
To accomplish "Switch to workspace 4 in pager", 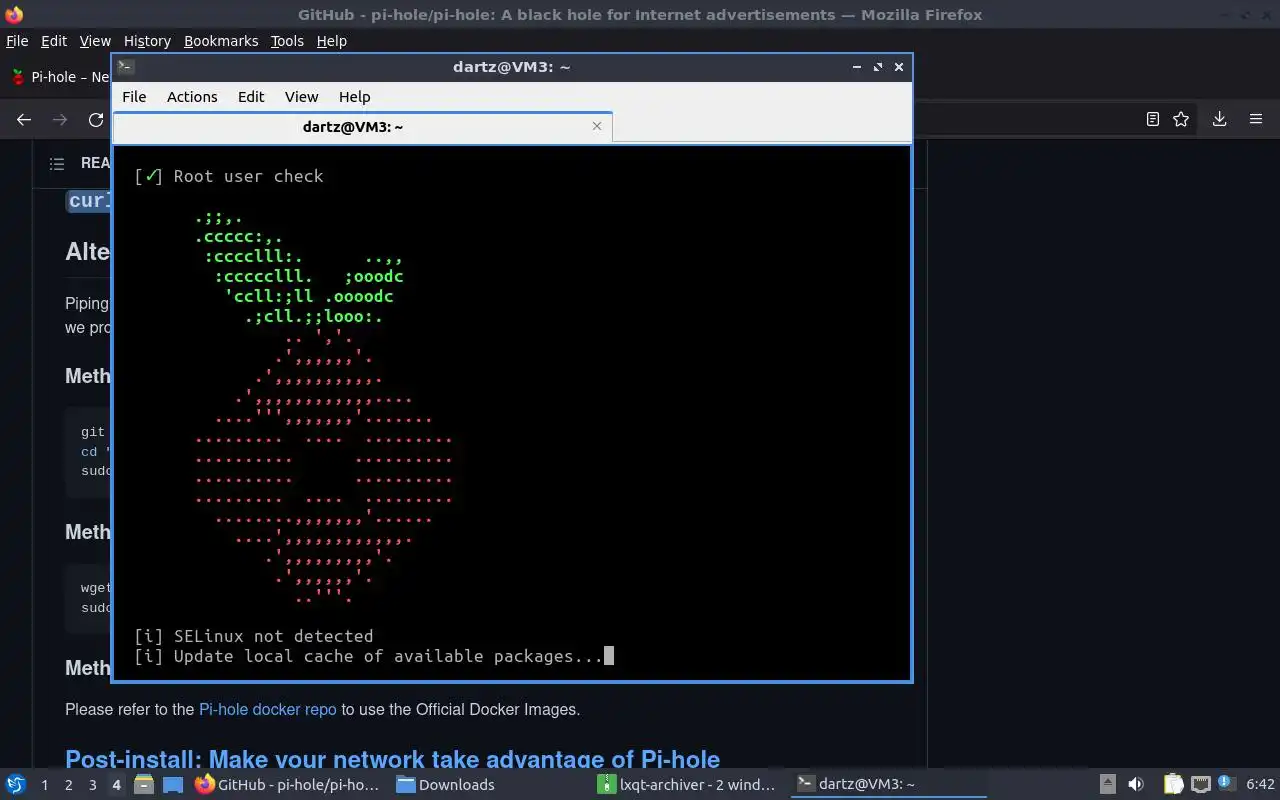I will click(116, 784).
